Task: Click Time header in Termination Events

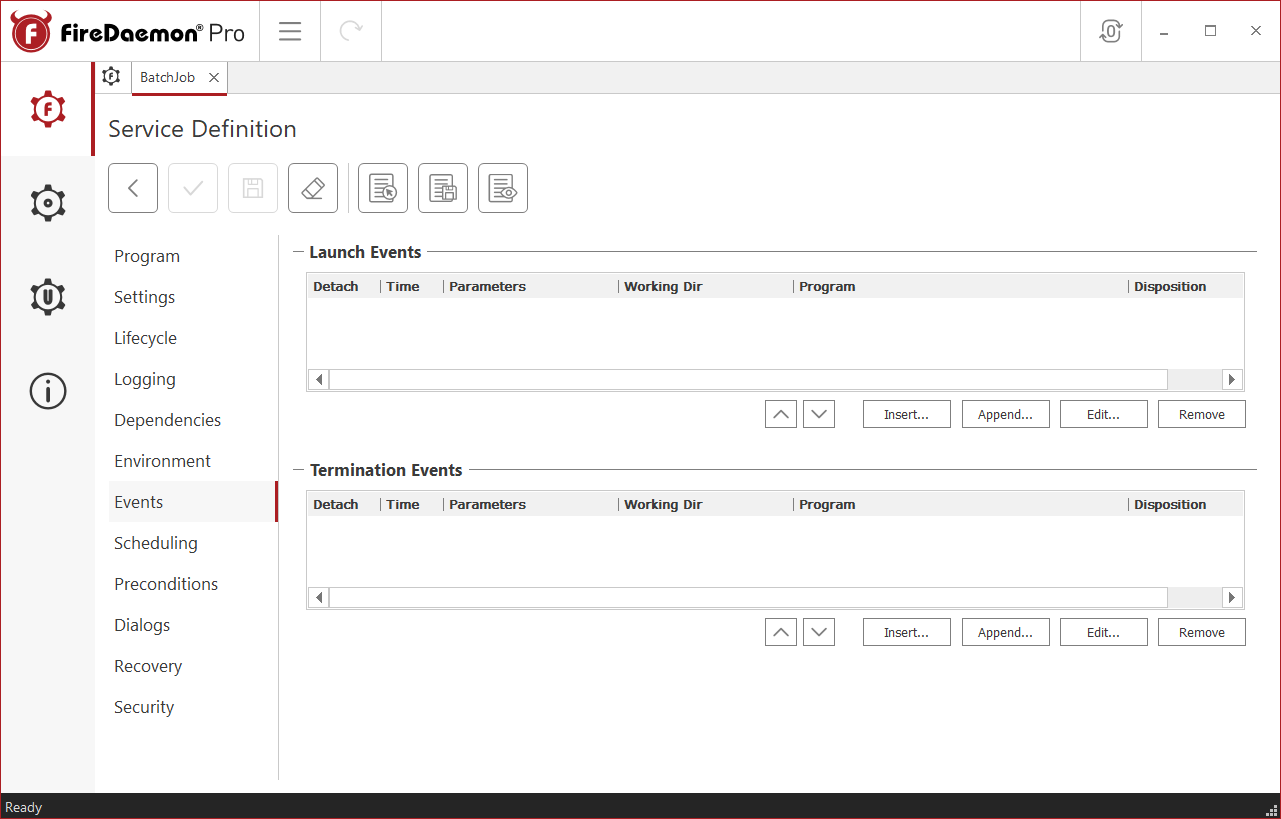Action: pos(412,505)
